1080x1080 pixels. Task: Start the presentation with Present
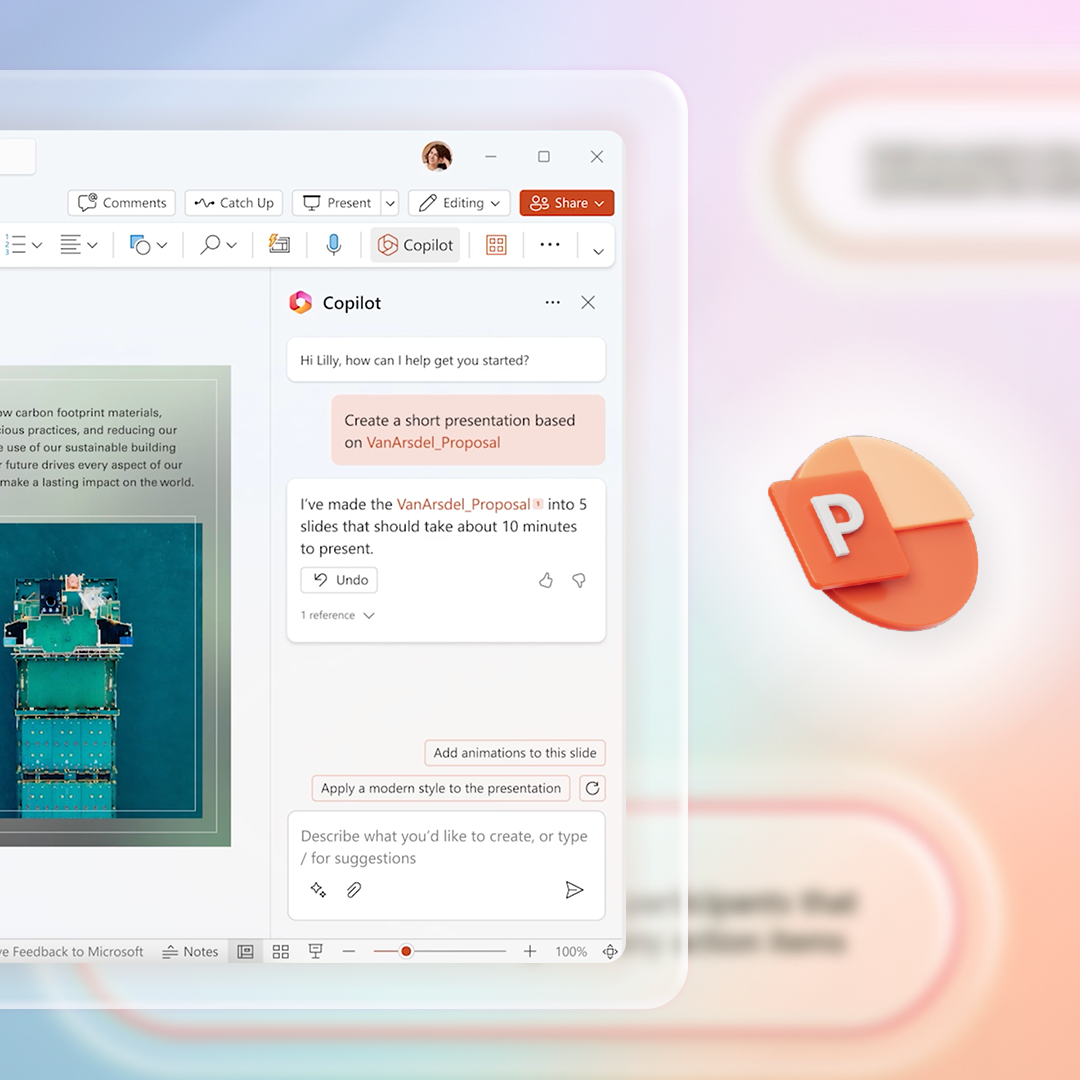pos(337,202)
